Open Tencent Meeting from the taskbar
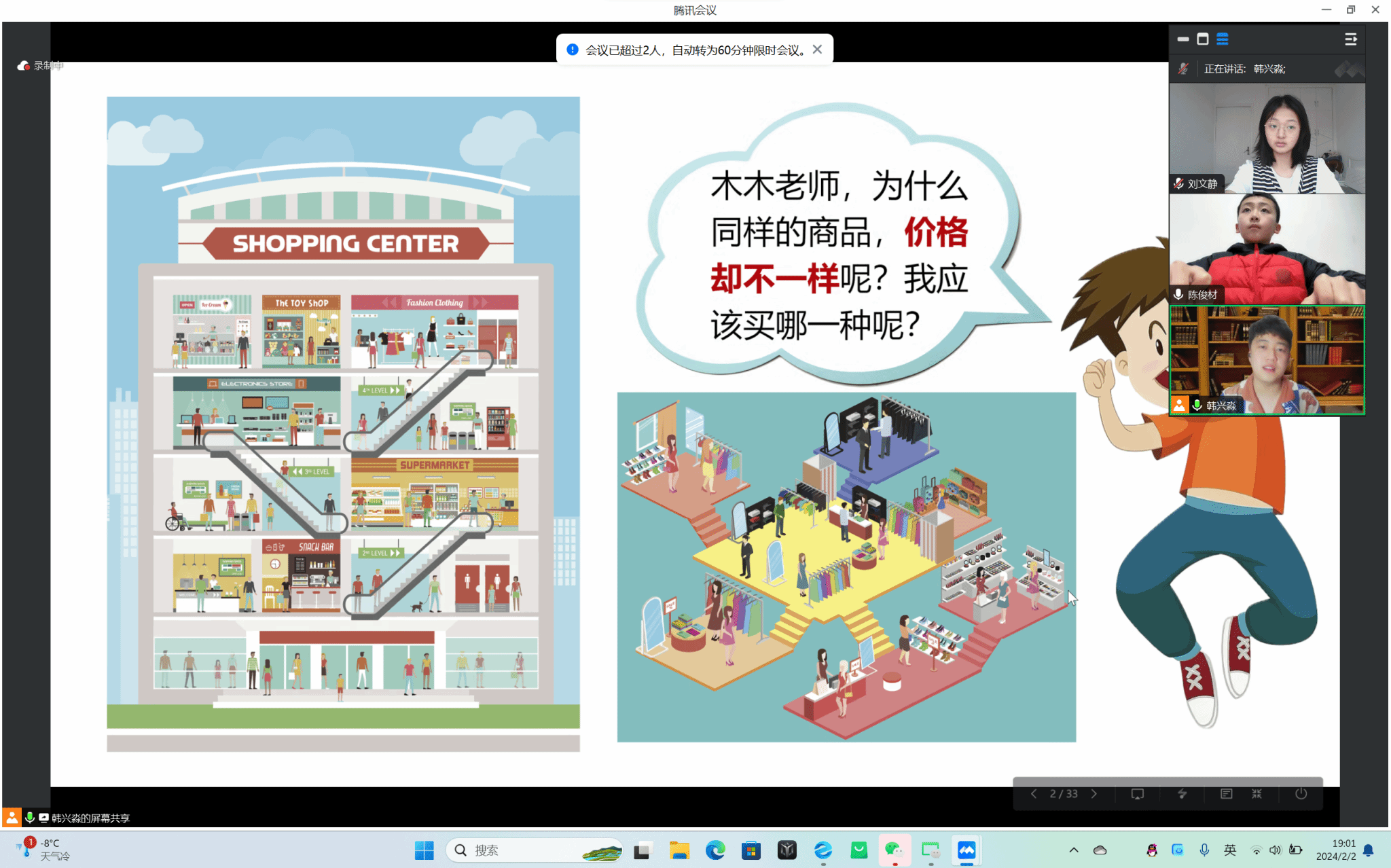Image resolution: width=1391 pixels, height=868 pixels. (x=966, y=850)
